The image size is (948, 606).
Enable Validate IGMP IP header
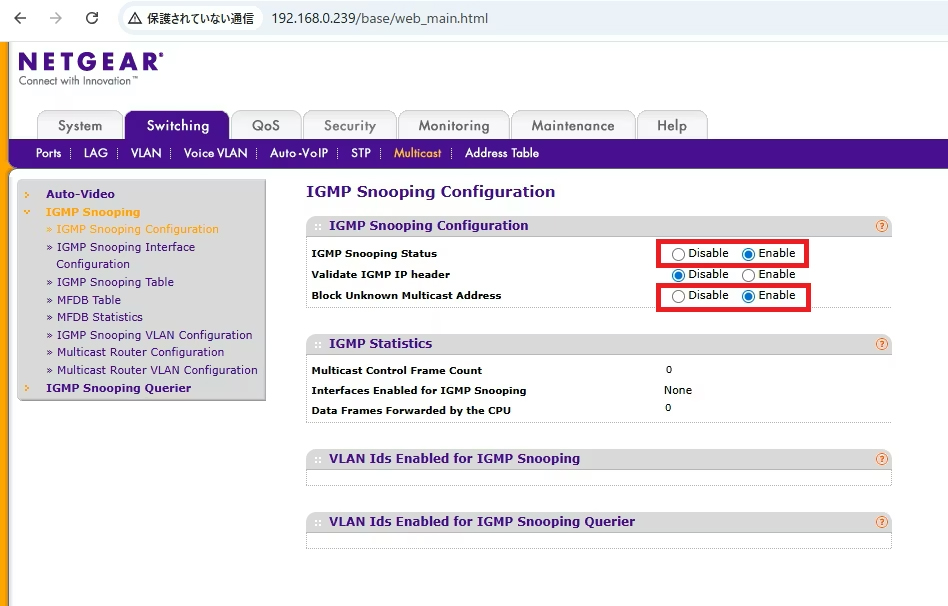coord(747,274)
